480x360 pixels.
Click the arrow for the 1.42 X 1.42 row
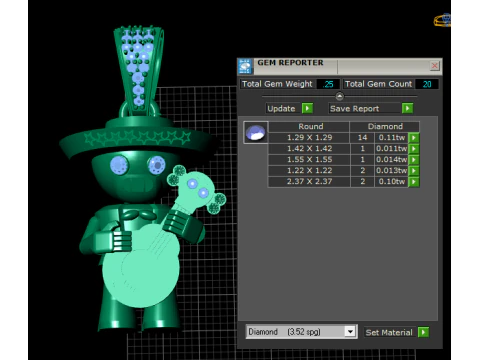pyautogui.click(x=414, y=149)
